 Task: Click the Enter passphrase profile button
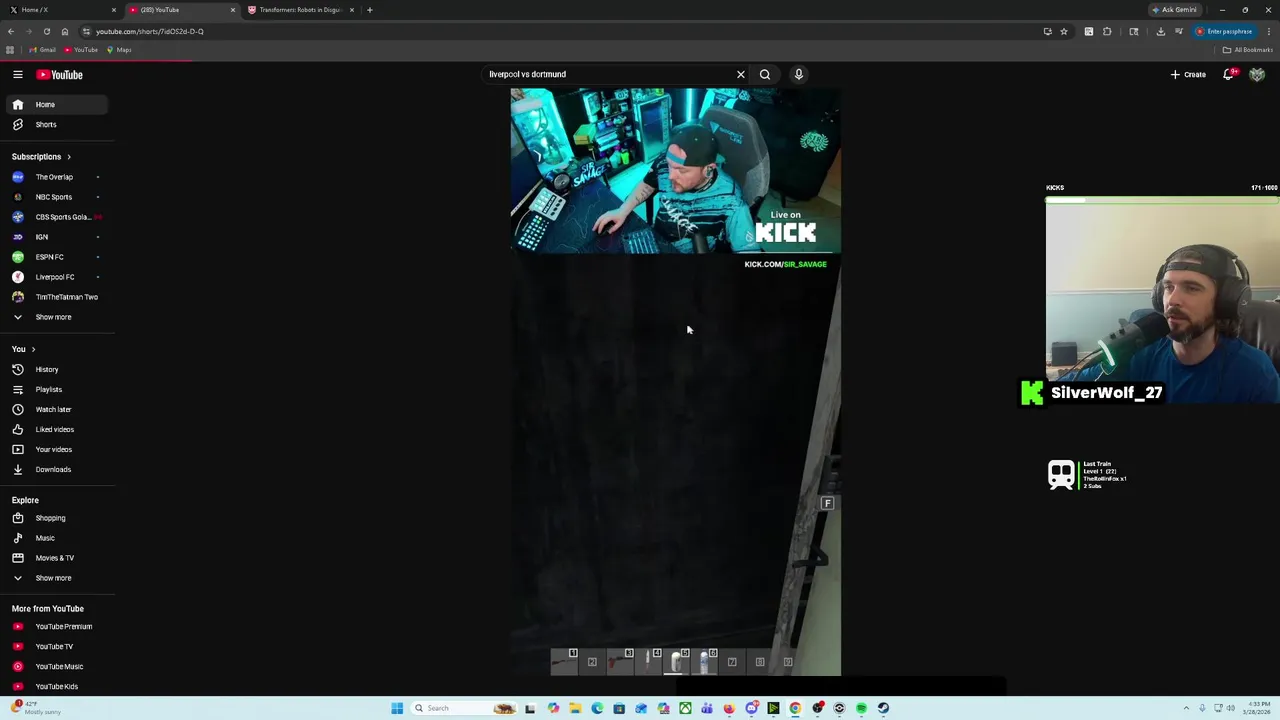point(1225,31)
